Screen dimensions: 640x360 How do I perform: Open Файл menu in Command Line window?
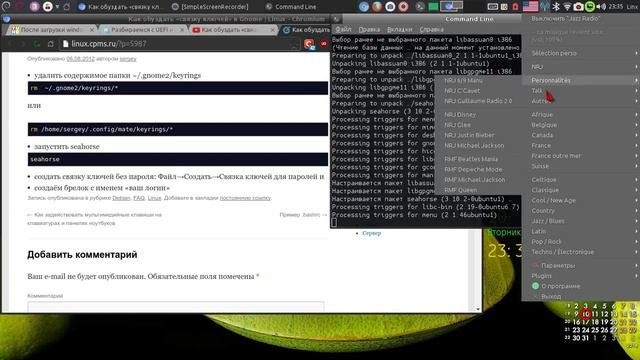pyautogui.click(x=343, y=29)
